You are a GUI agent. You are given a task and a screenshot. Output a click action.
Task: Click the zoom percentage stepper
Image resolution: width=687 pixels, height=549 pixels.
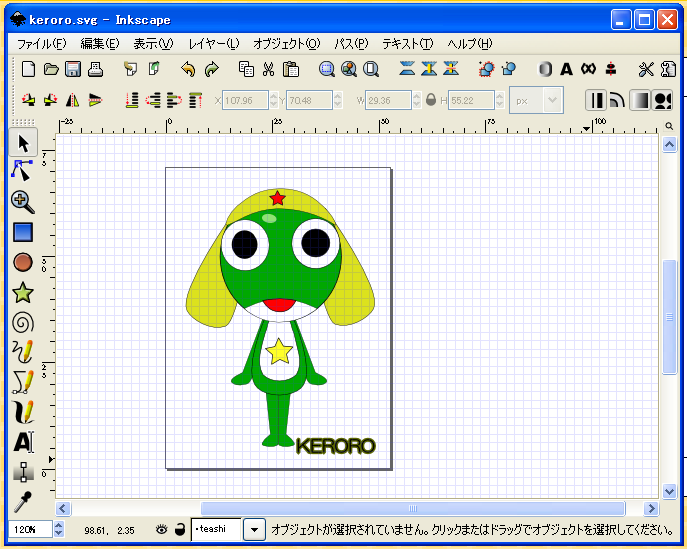(59, 529)
